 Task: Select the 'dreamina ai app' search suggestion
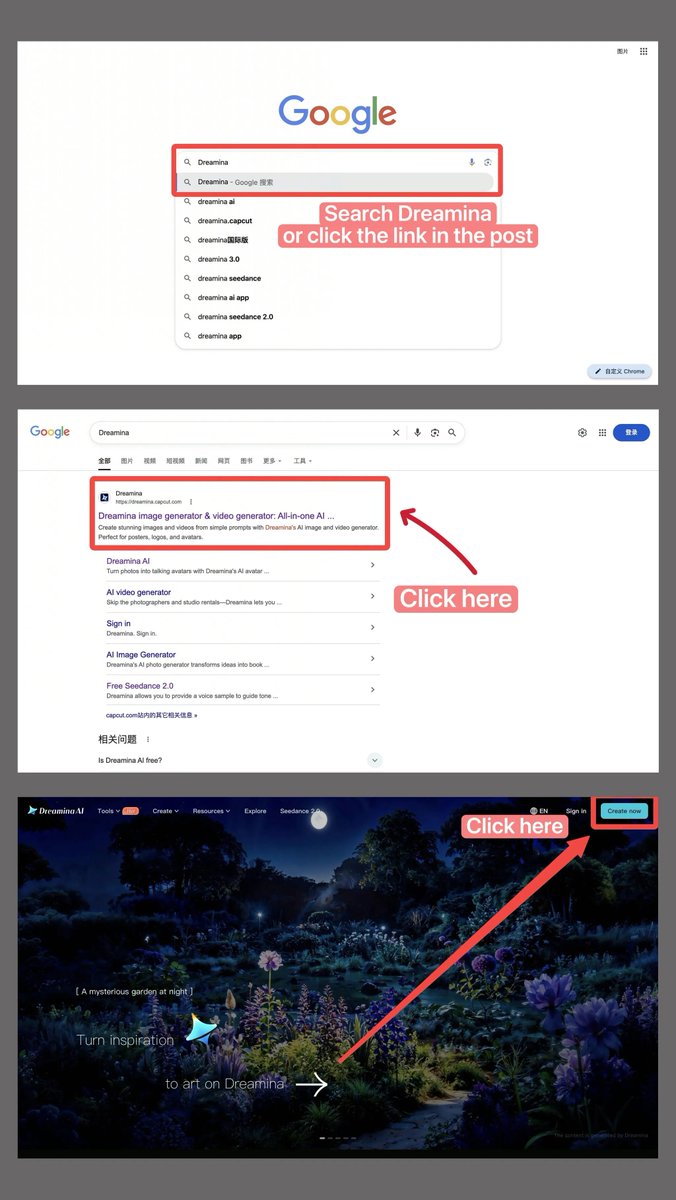(x=223, y=297)
